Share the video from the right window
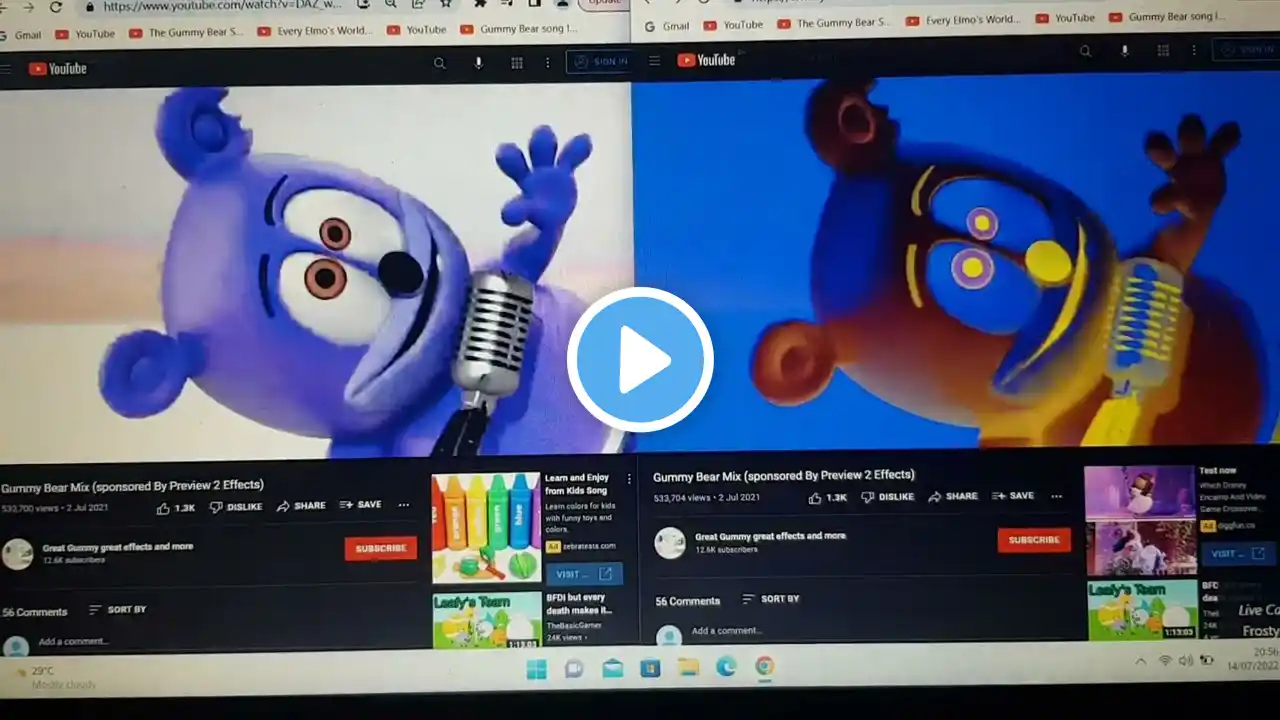Image resolution: width=1280 pixels, height=720 pixels. (953, 496)
